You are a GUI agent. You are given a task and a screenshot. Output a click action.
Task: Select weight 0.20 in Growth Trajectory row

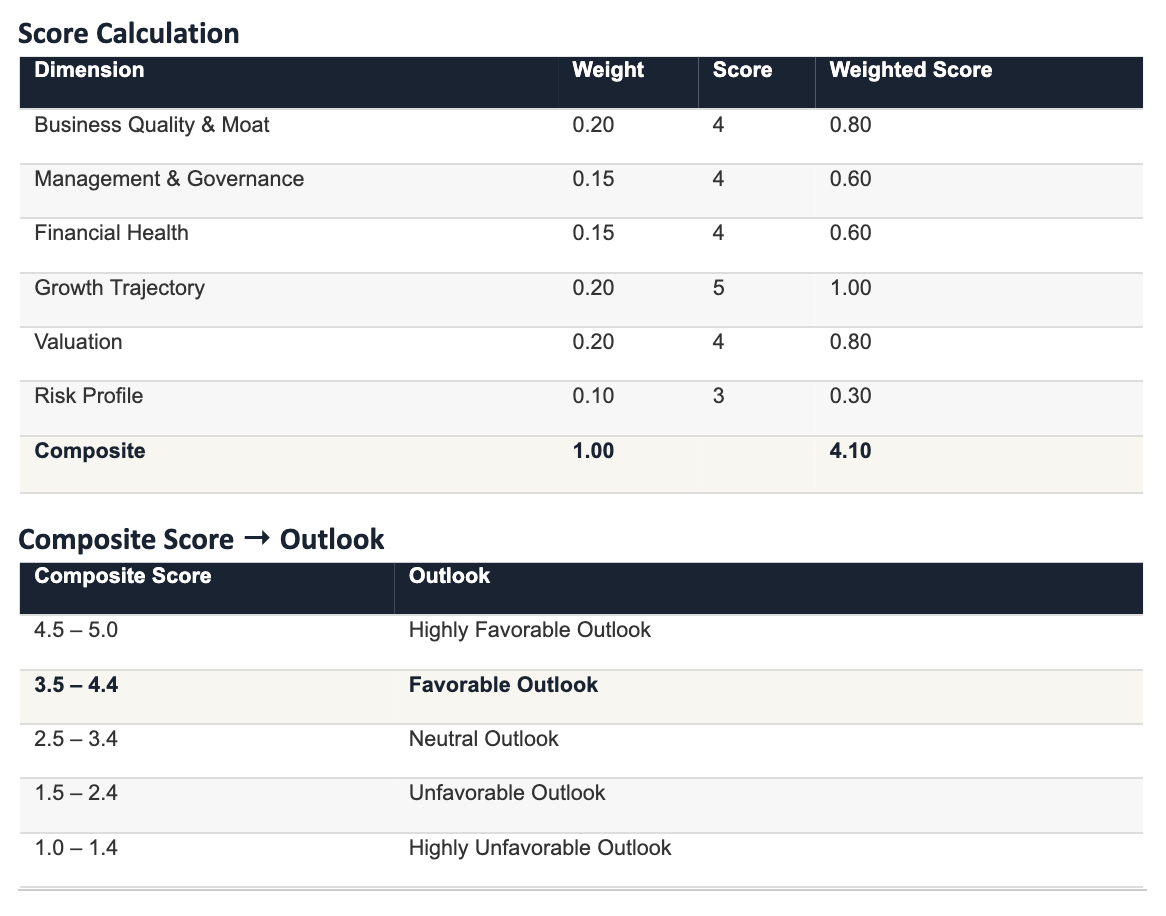tap(593, 288)
